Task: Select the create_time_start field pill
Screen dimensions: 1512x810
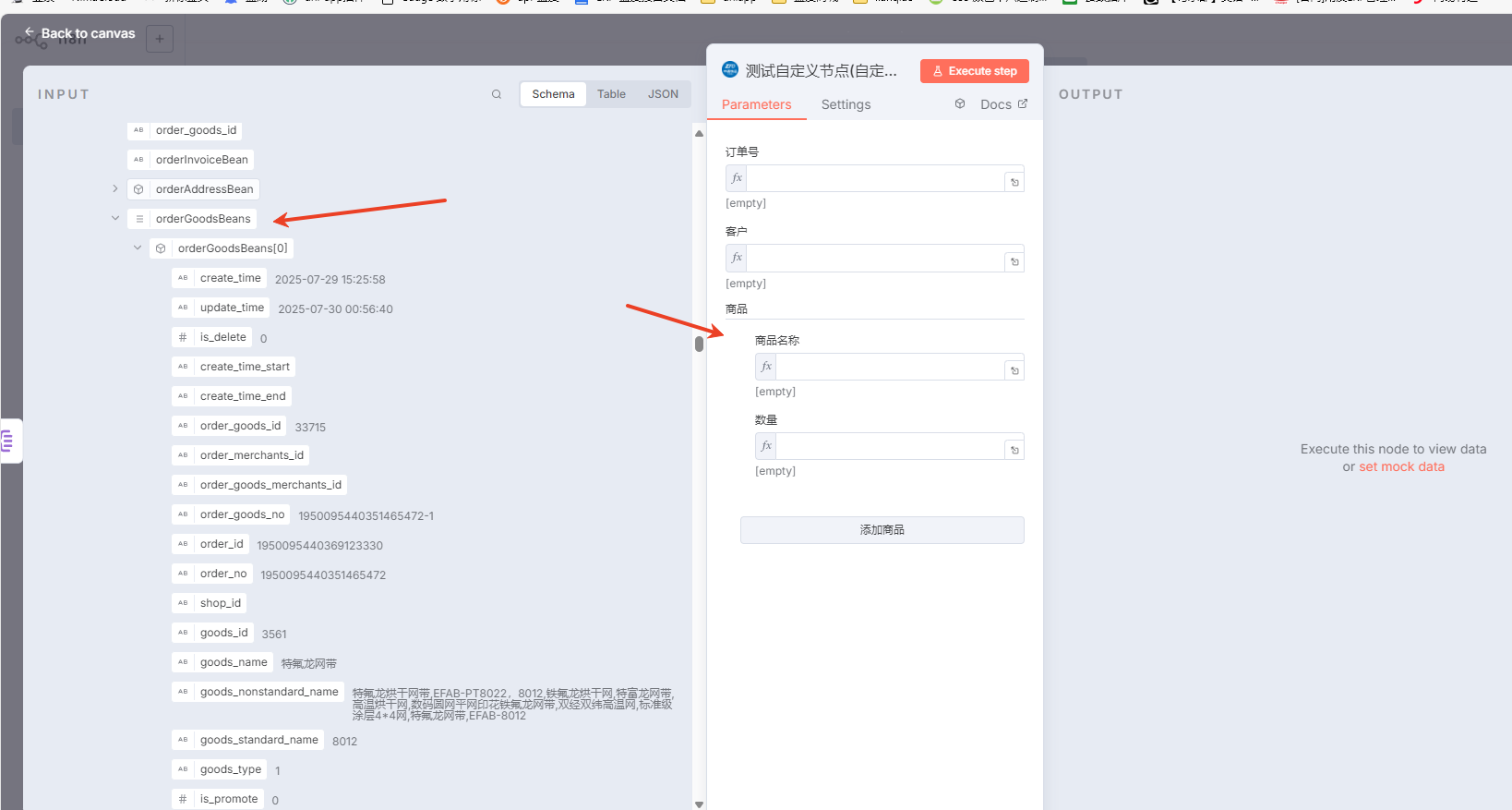Action: 234,367
